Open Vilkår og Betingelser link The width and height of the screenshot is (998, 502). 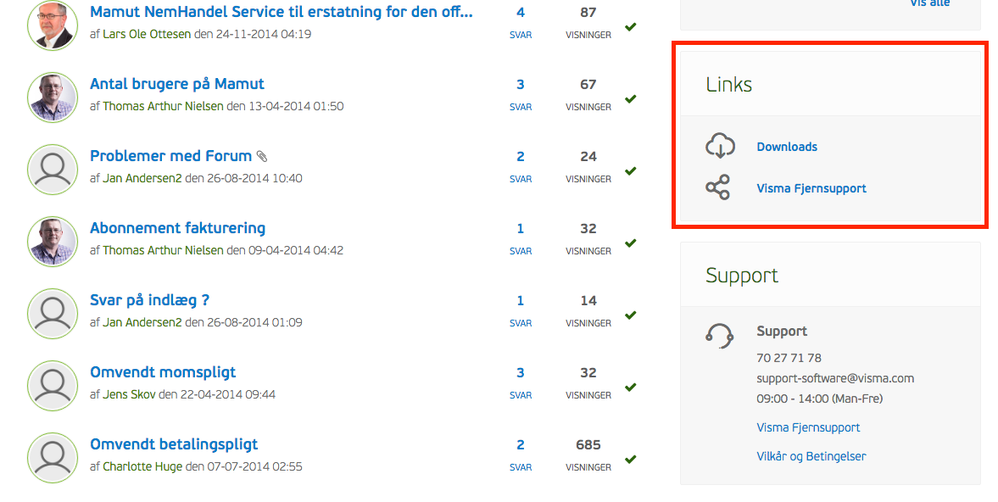point(811,456)
